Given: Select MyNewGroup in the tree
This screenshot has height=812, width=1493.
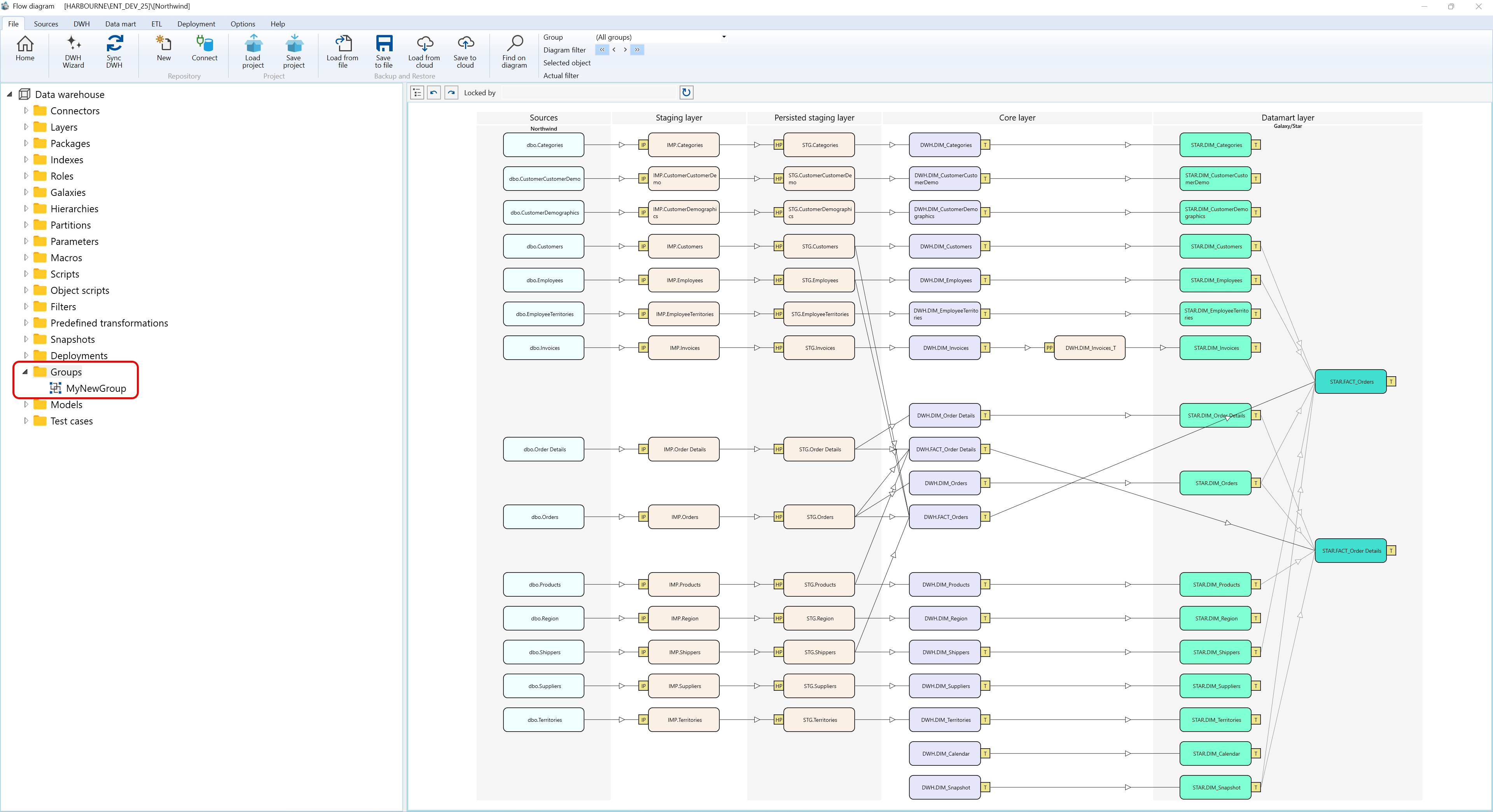Looking at the screenshot, I should [x=96, y=388].
